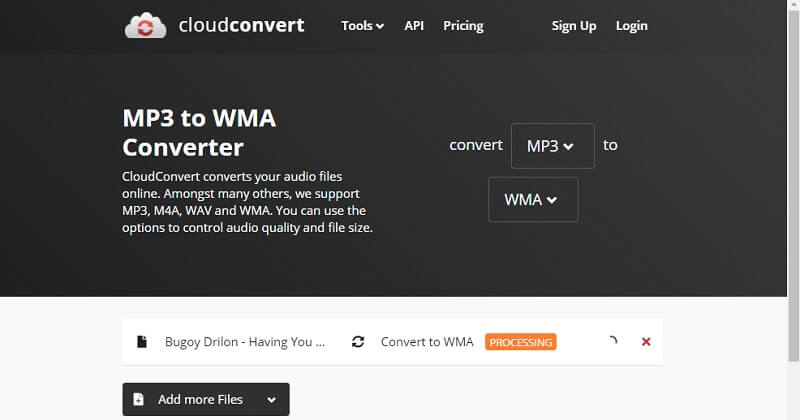Click the orange PROCESSING status badge
Screen dimensions: 800x420
[x=520, y=342]
